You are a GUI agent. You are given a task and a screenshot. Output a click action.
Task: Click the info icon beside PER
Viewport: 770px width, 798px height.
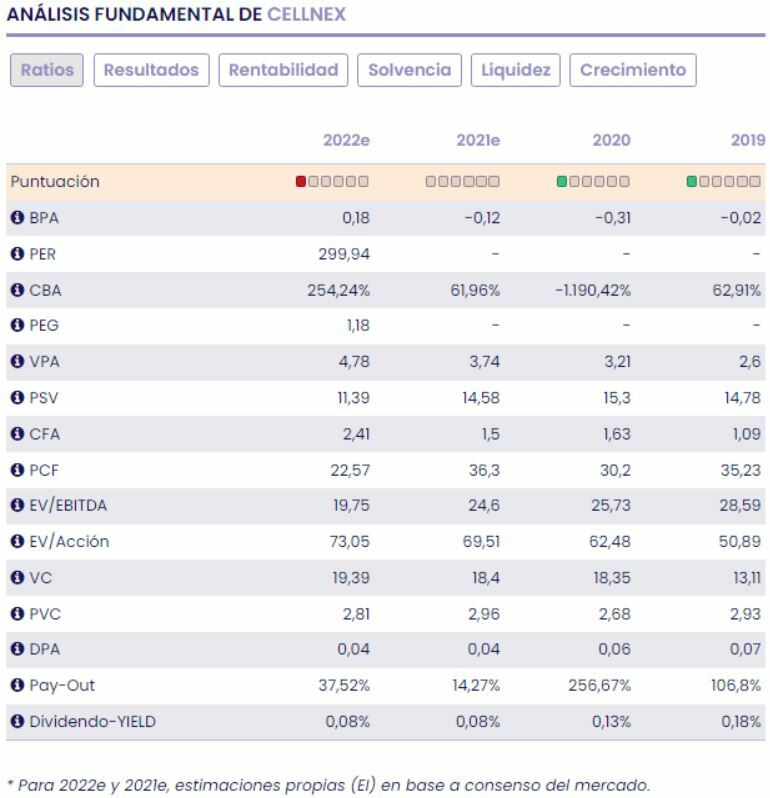pos(16,254)
